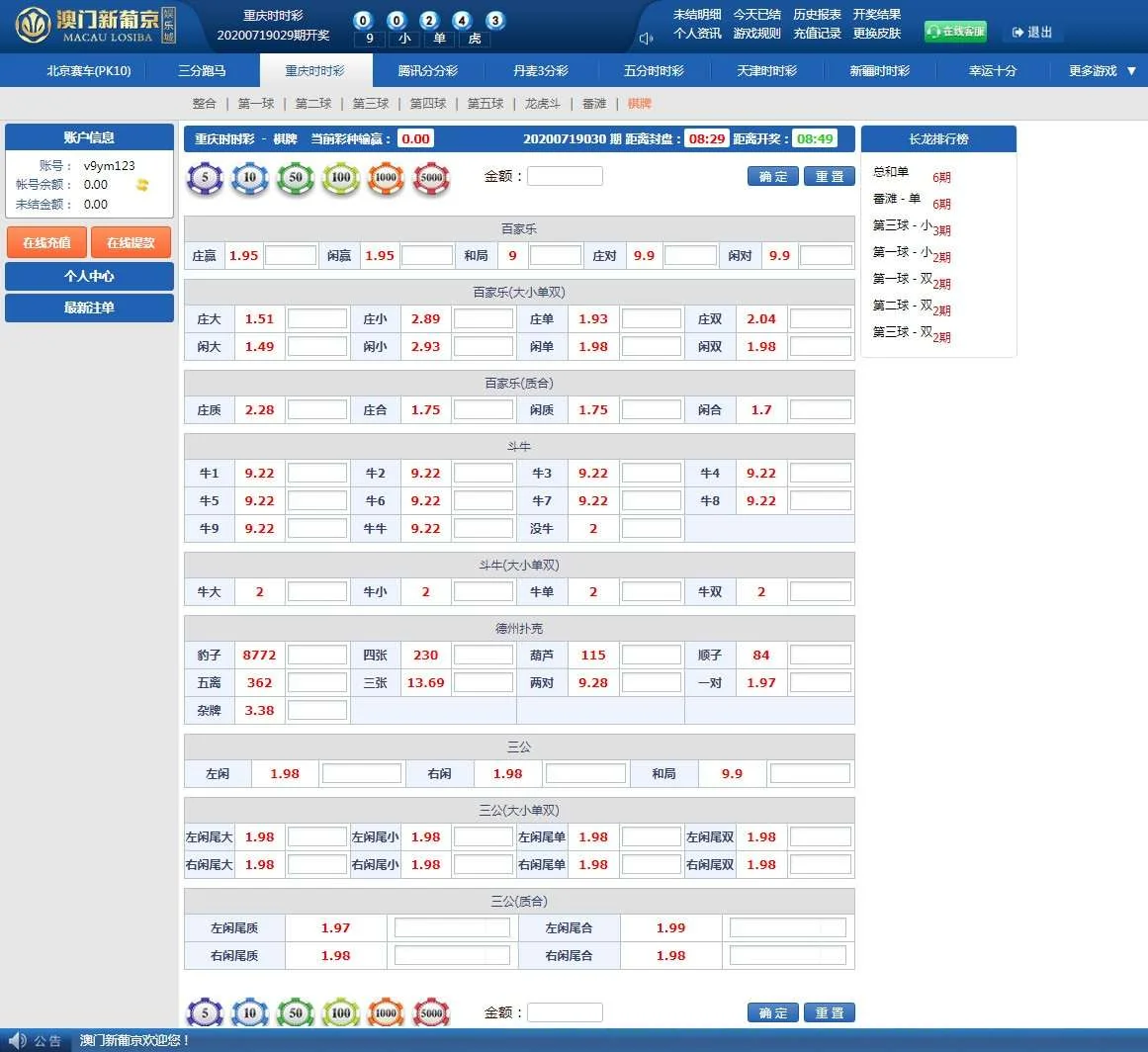Click the top 金额 amount input field
The height and width of the screenshot is (1052, 1148).
click(565, 176)
